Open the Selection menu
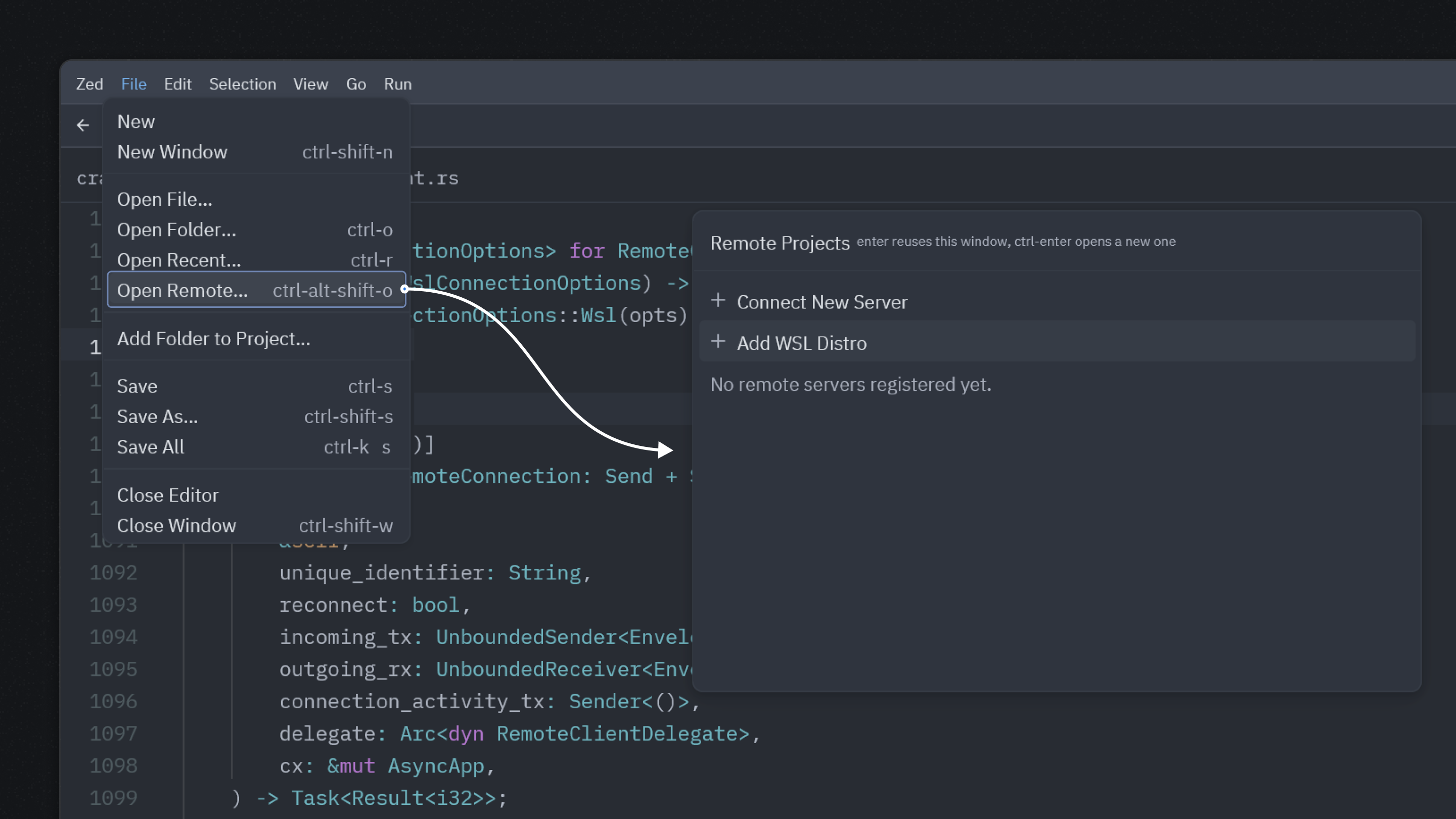Screen dimensions: 1456x819 [243, 83]
